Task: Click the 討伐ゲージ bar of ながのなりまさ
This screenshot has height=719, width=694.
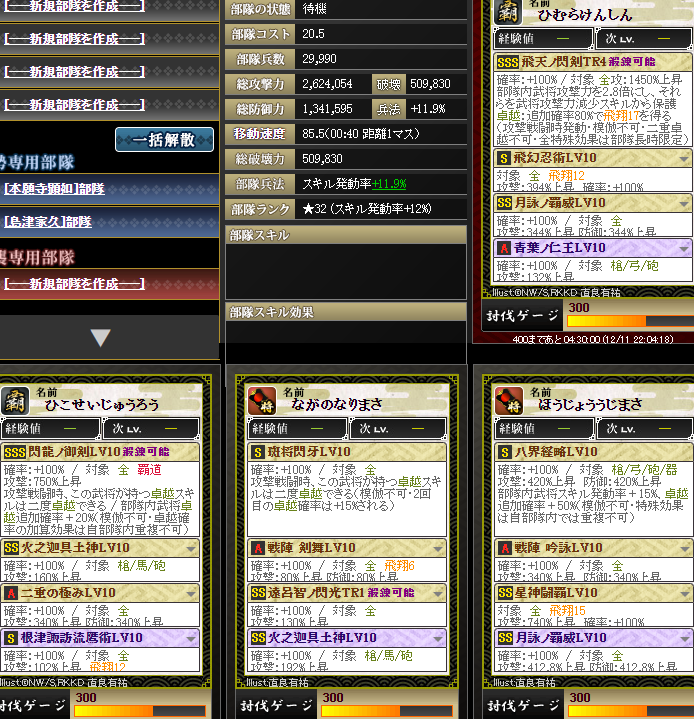Action: pos(386,711)
